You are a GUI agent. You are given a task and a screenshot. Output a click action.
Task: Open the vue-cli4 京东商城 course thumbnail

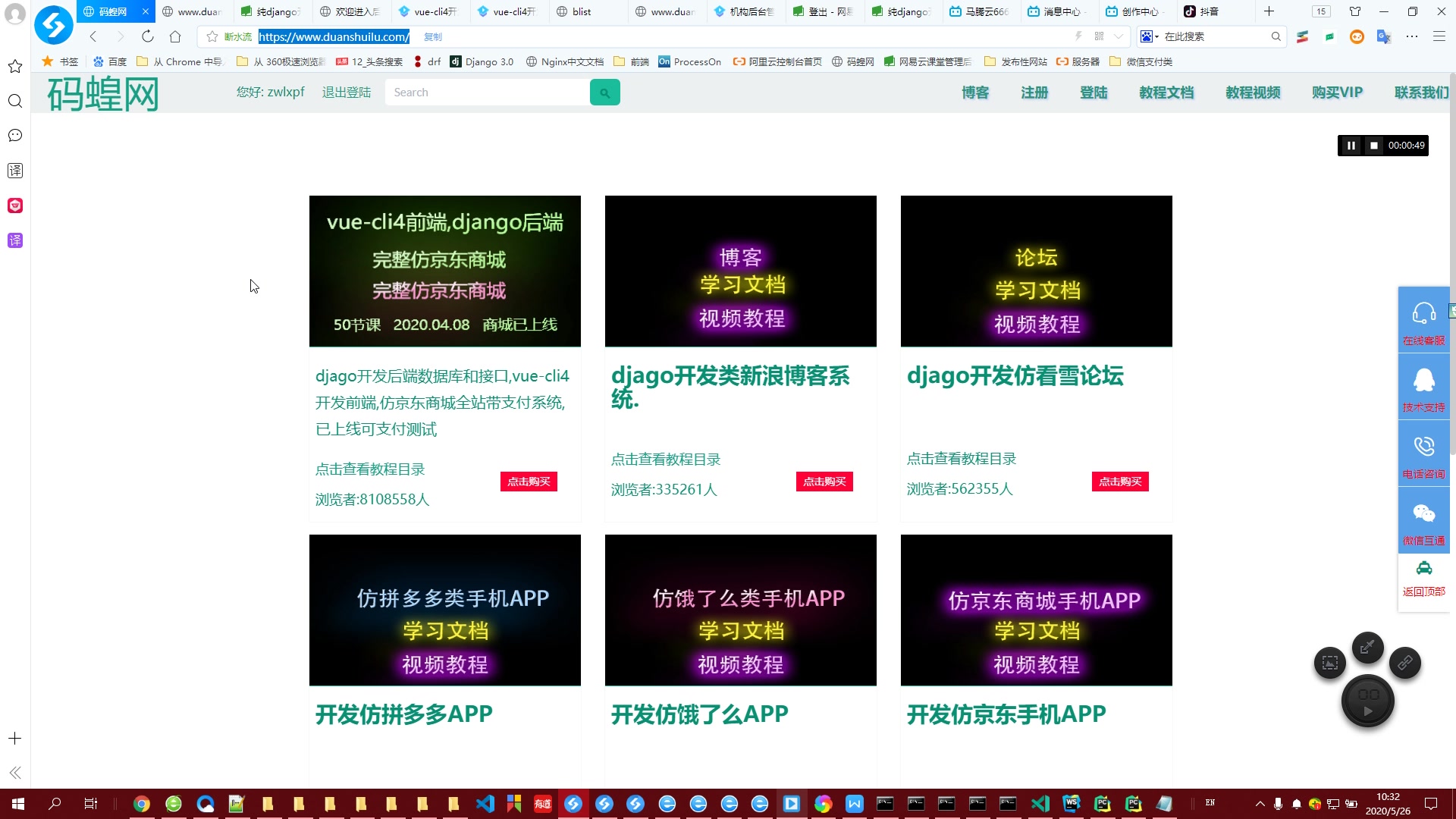coord(445,271)
